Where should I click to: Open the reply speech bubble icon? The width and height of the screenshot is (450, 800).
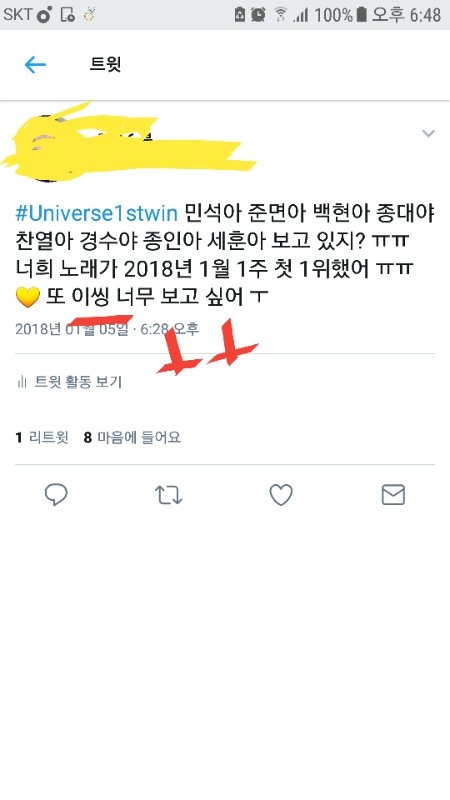click(x=56, y=494)
